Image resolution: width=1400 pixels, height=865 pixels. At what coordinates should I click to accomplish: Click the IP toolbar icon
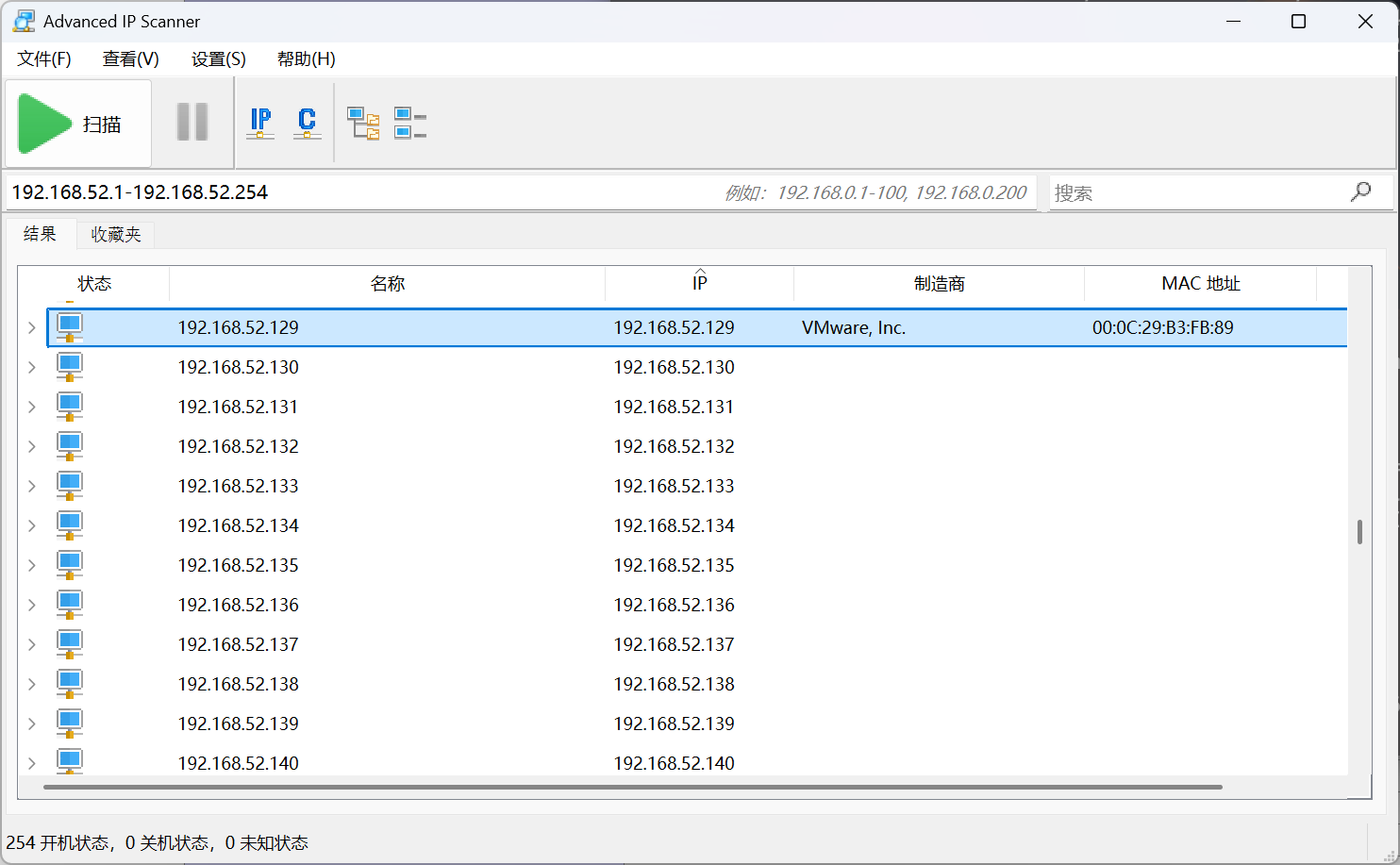click(x=260, y=123)
